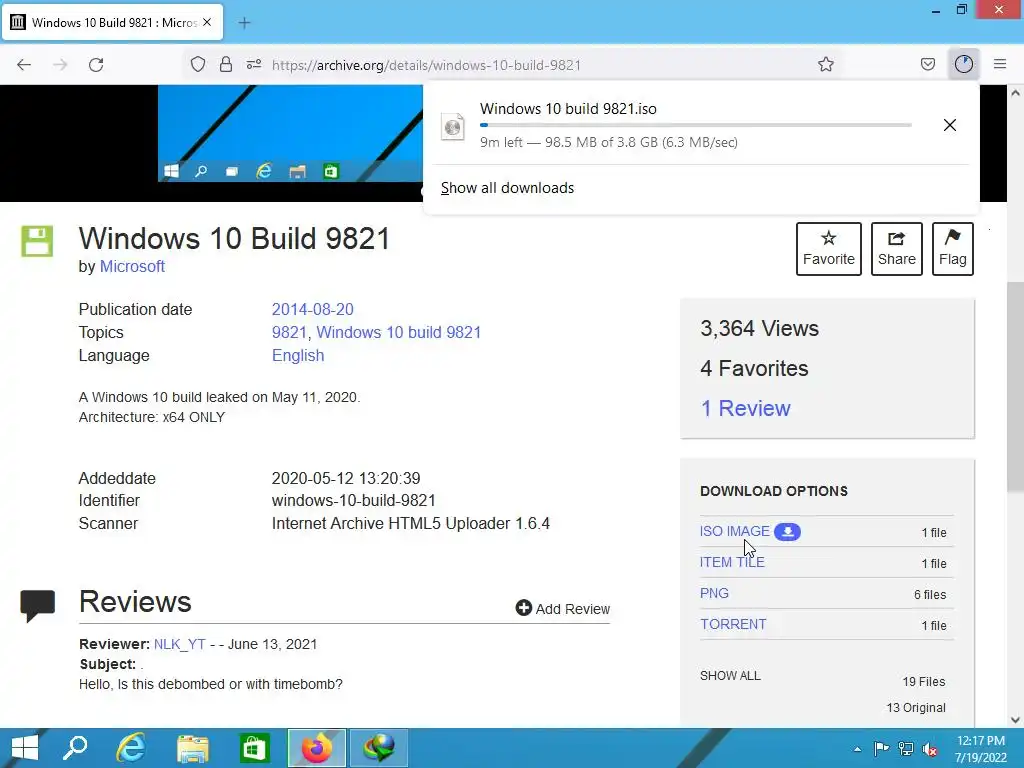Open the 1 Review link
1024x768 pixels.
click(745, 408)
